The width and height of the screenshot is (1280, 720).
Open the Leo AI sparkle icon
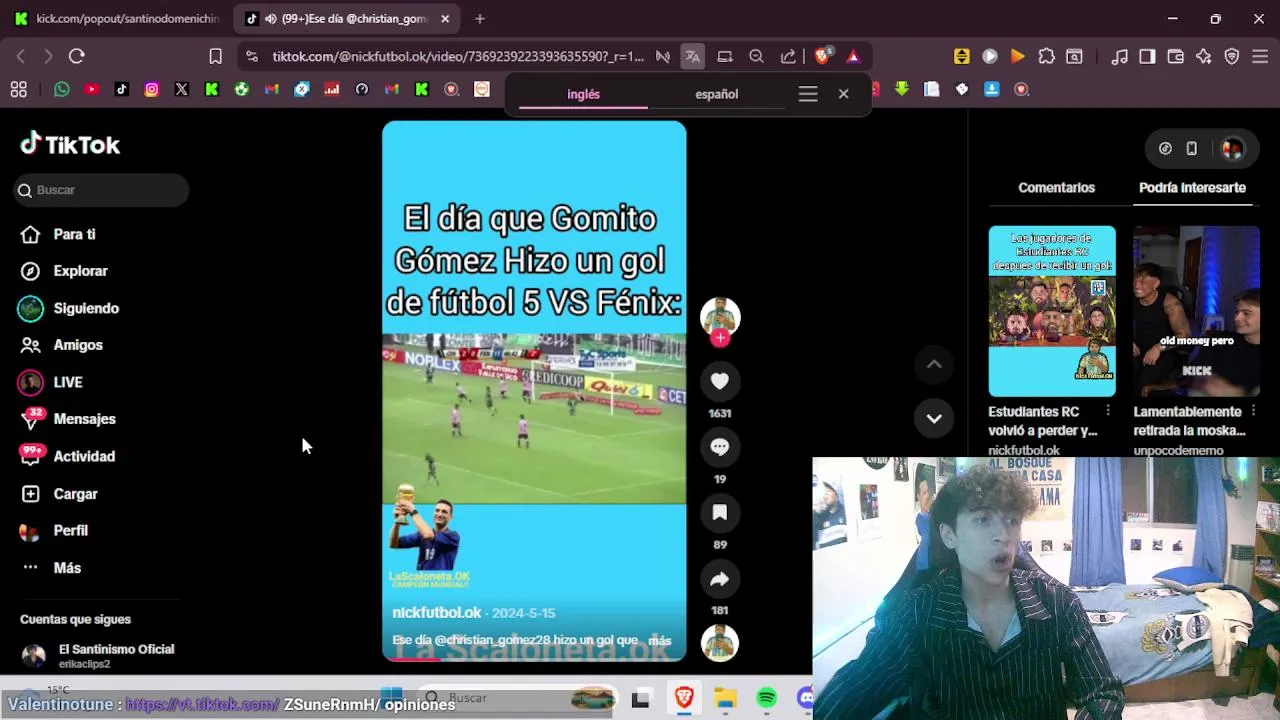(1203, 56)
